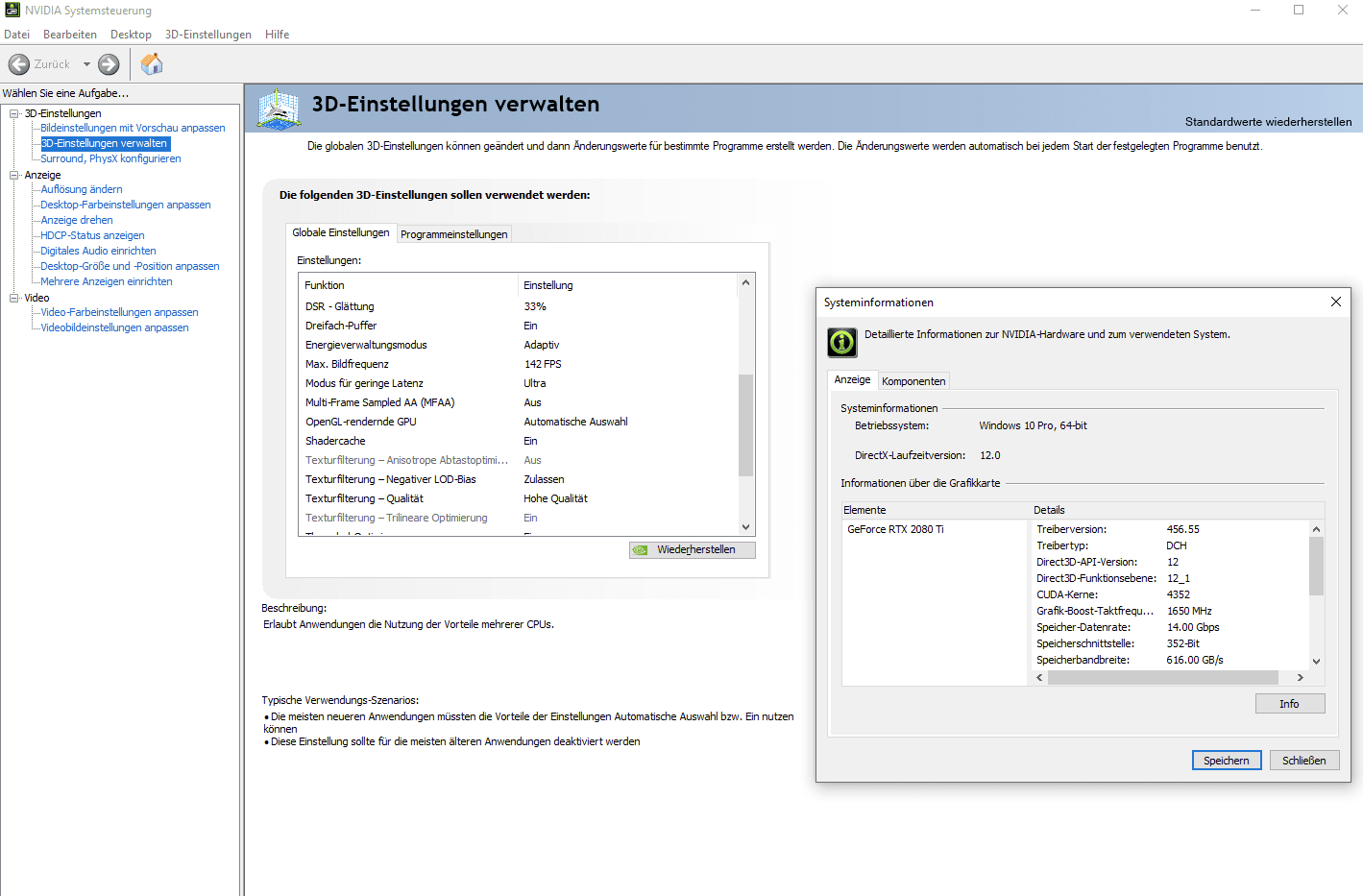Image resolution: width=1363 pixels, height=896 pixels.
Task: Click Details horizontal scroll-right arrow
Action: click(1301, 678)
